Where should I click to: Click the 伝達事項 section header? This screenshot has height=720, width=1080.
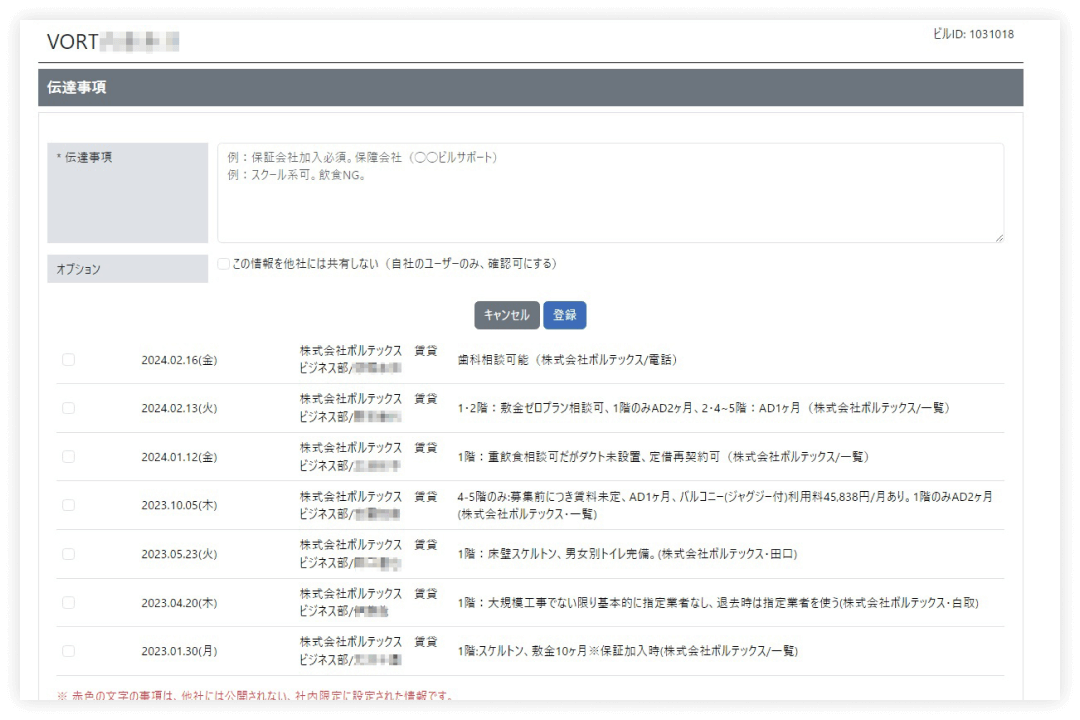coord(530,88)
